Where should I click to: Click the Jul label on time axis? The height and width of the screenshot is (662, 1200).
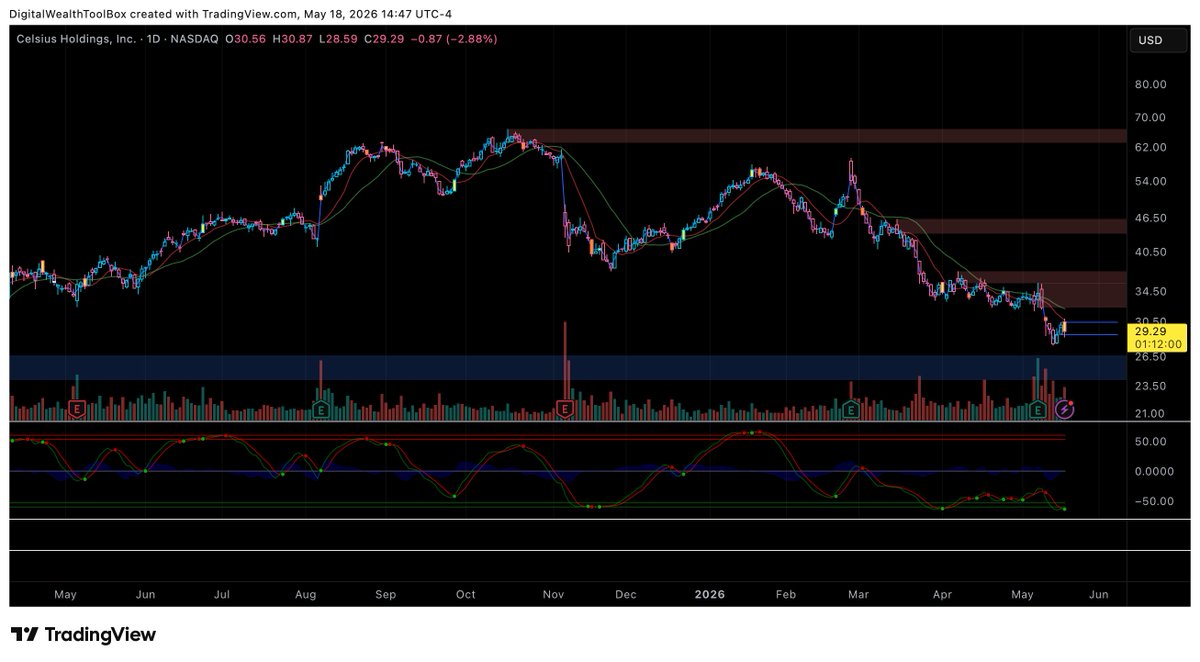point(222,595)
